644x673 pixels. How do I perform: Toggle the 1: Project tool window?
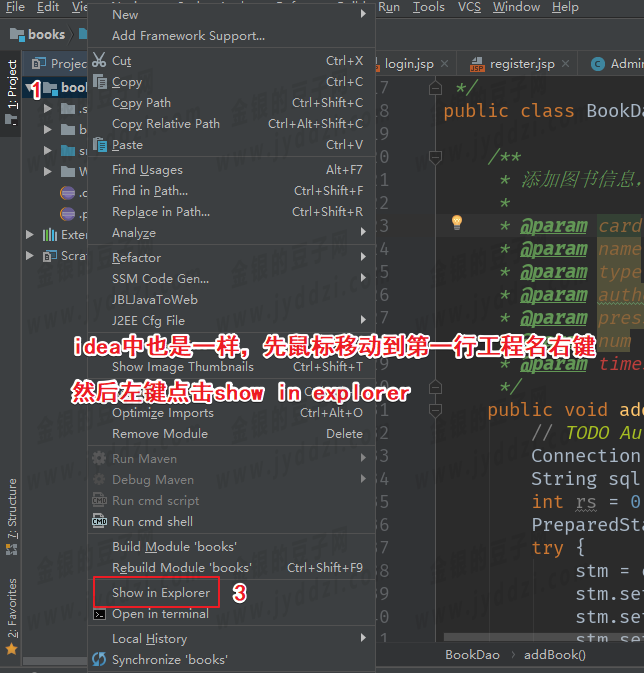(12, 93)
